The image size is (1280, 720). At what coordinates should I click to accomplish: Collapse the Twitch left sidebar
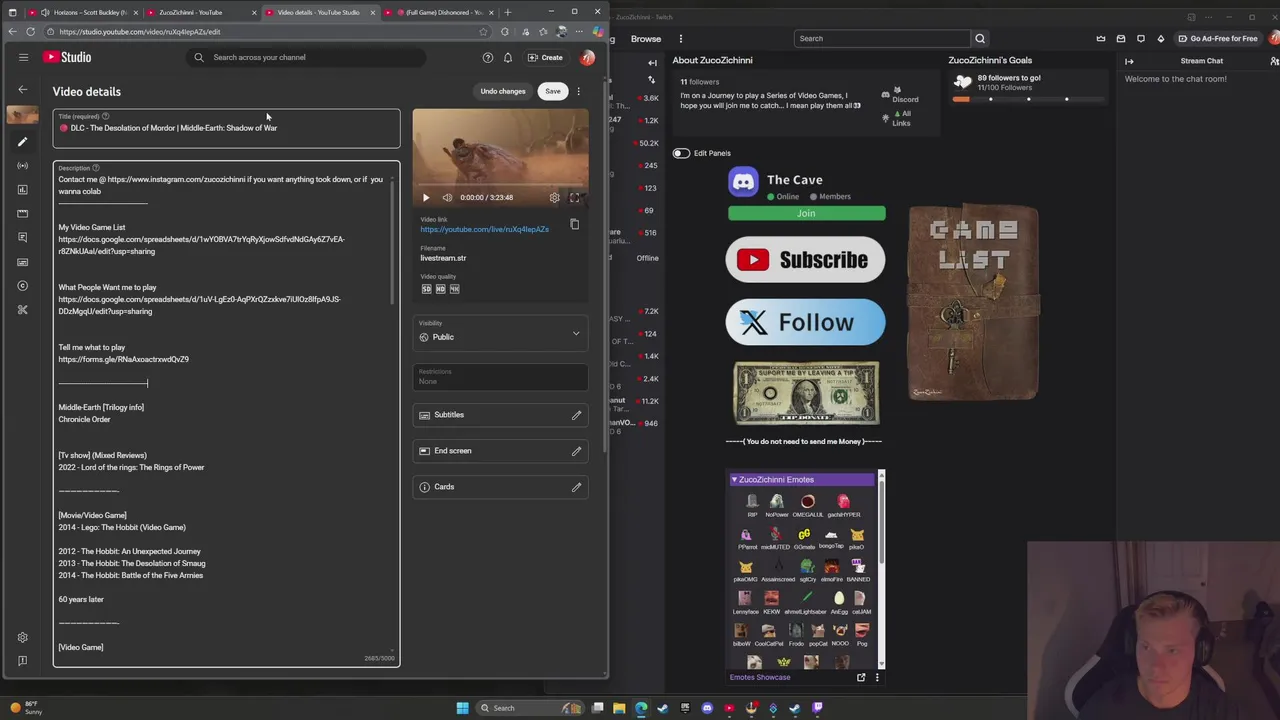coord(652,62)
